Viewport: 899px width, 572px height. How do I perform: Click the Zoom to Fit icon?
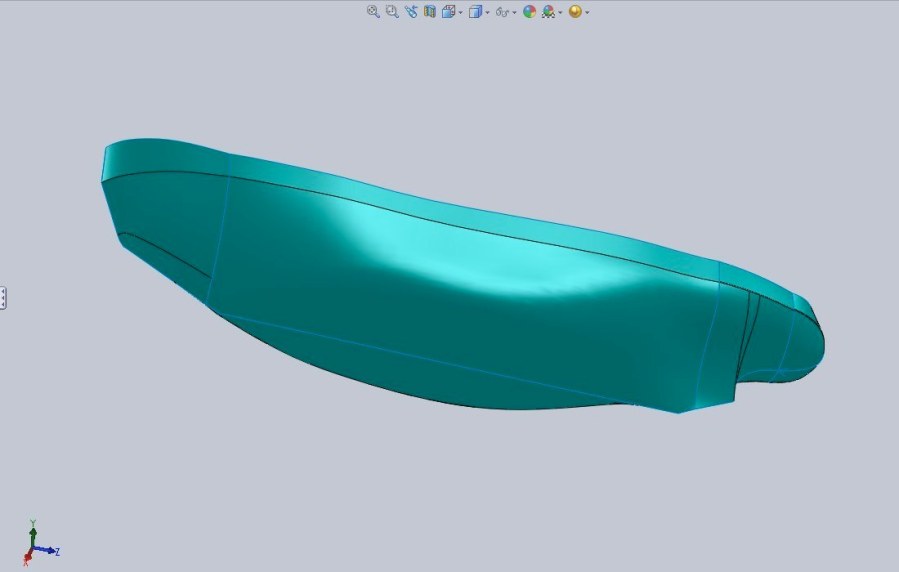372,12
